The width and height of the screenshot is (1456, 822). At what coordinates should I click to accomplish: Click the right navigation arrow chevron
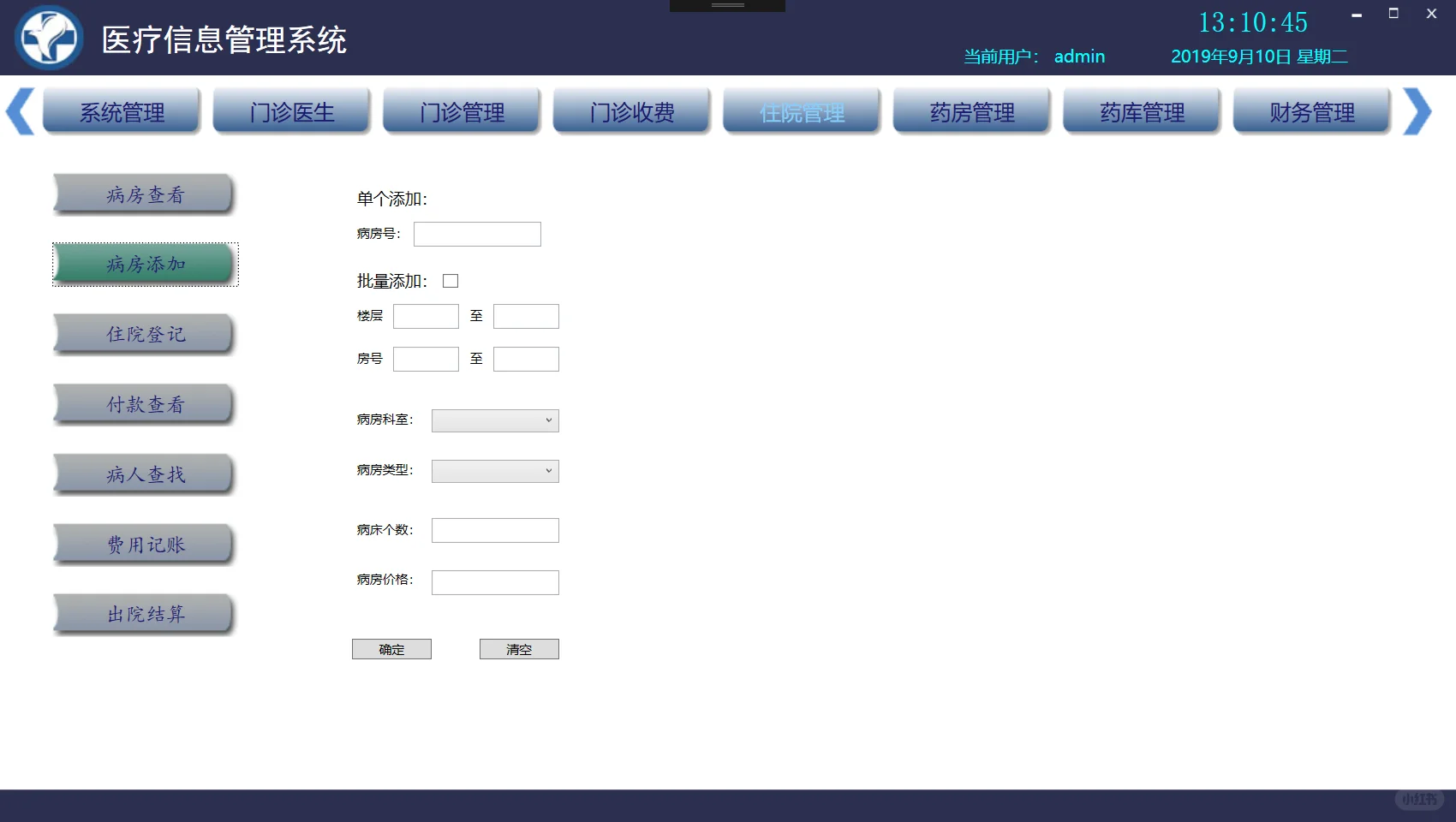pyautogui.click(x=1417, y=111)
